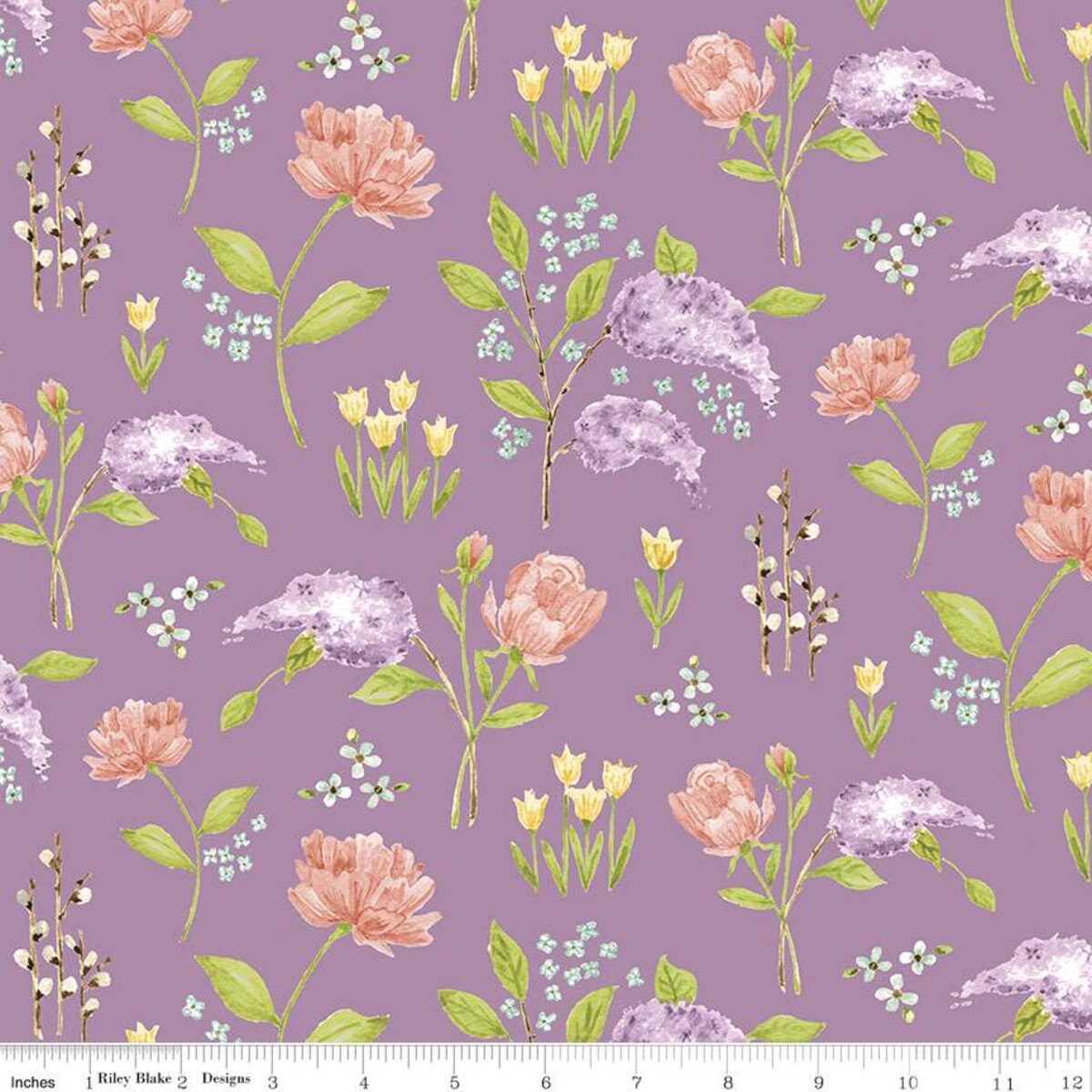Select the 7 inch number on the ruler
The height and width of the screenshot is (1092, 1092).
637,1082
